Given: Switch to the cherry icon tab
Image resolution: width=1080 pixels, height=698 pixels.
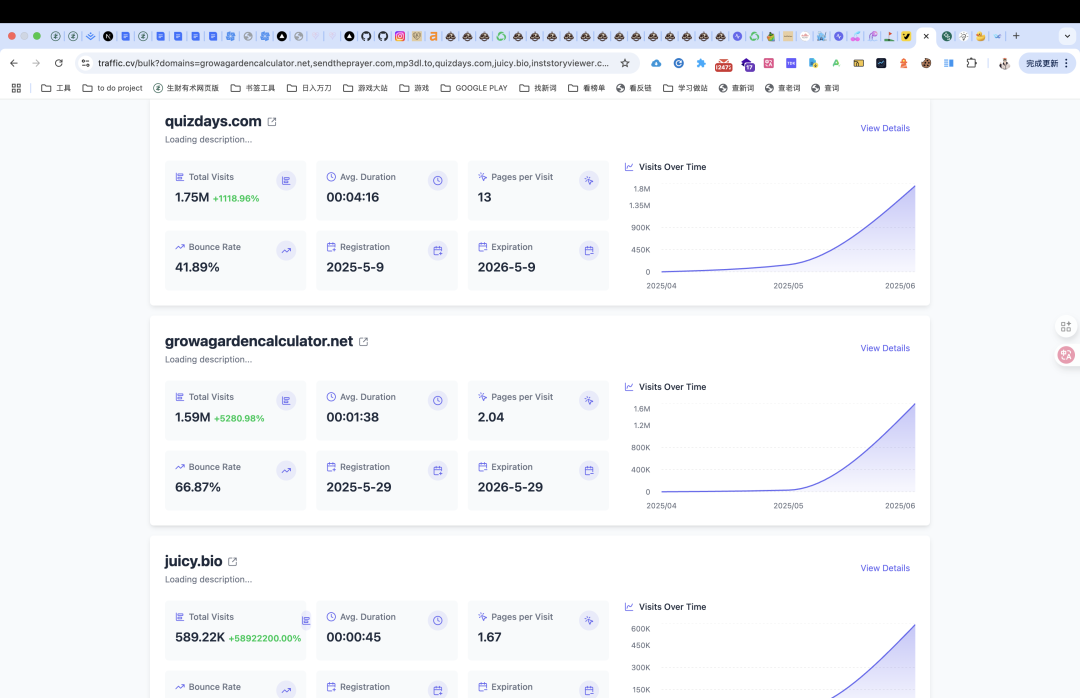Looking at the screenshot, I should [855, 36].
